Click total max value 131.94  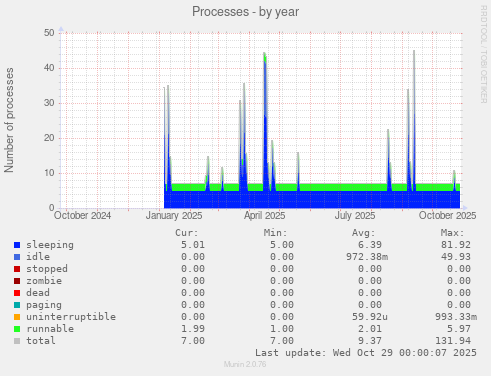(453, 341)
